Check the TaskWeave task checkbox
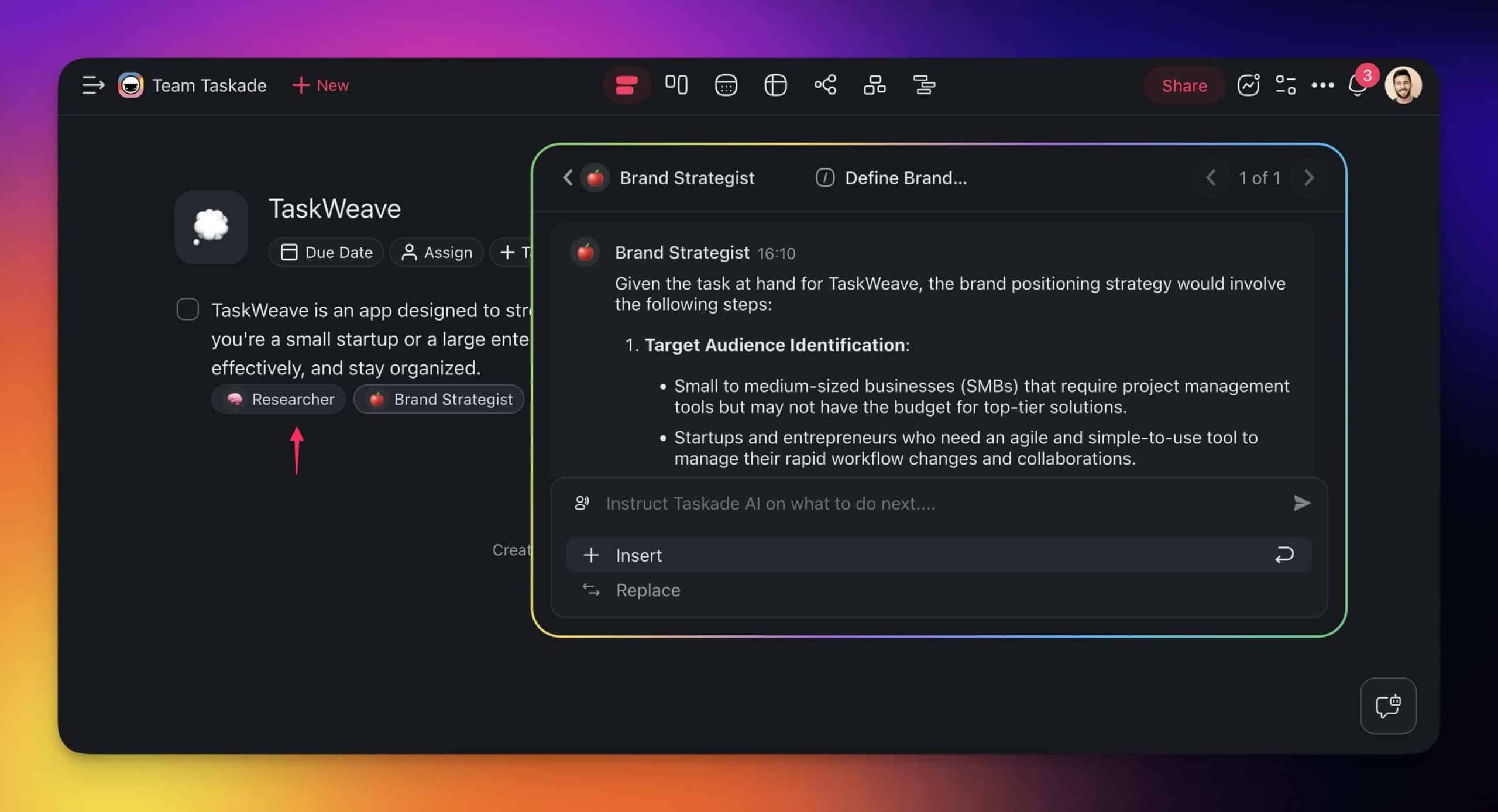 tap(188, 309)
